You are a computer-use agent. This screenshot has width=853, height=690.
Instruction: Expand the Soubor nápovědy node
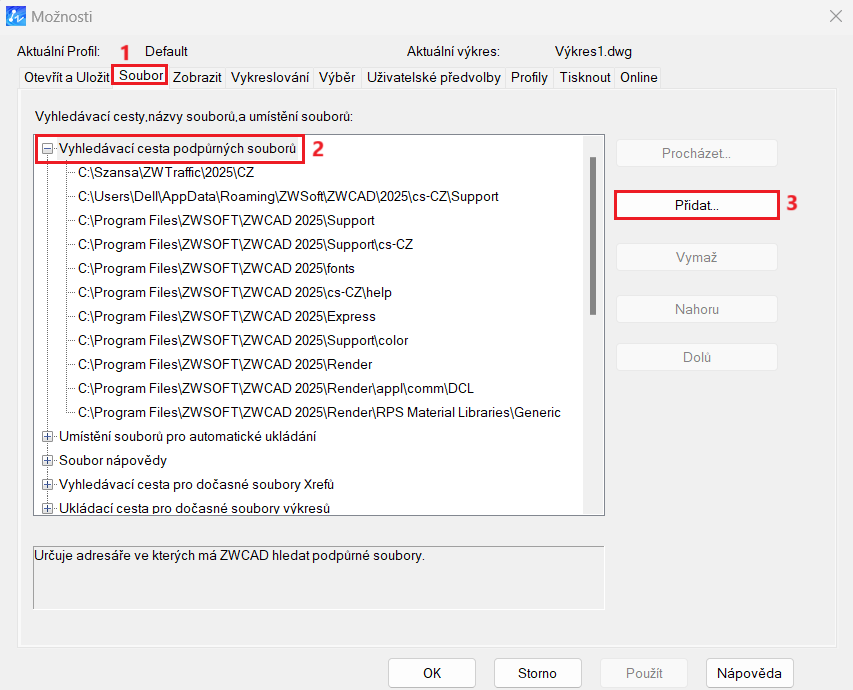click(x=48, y=460)
